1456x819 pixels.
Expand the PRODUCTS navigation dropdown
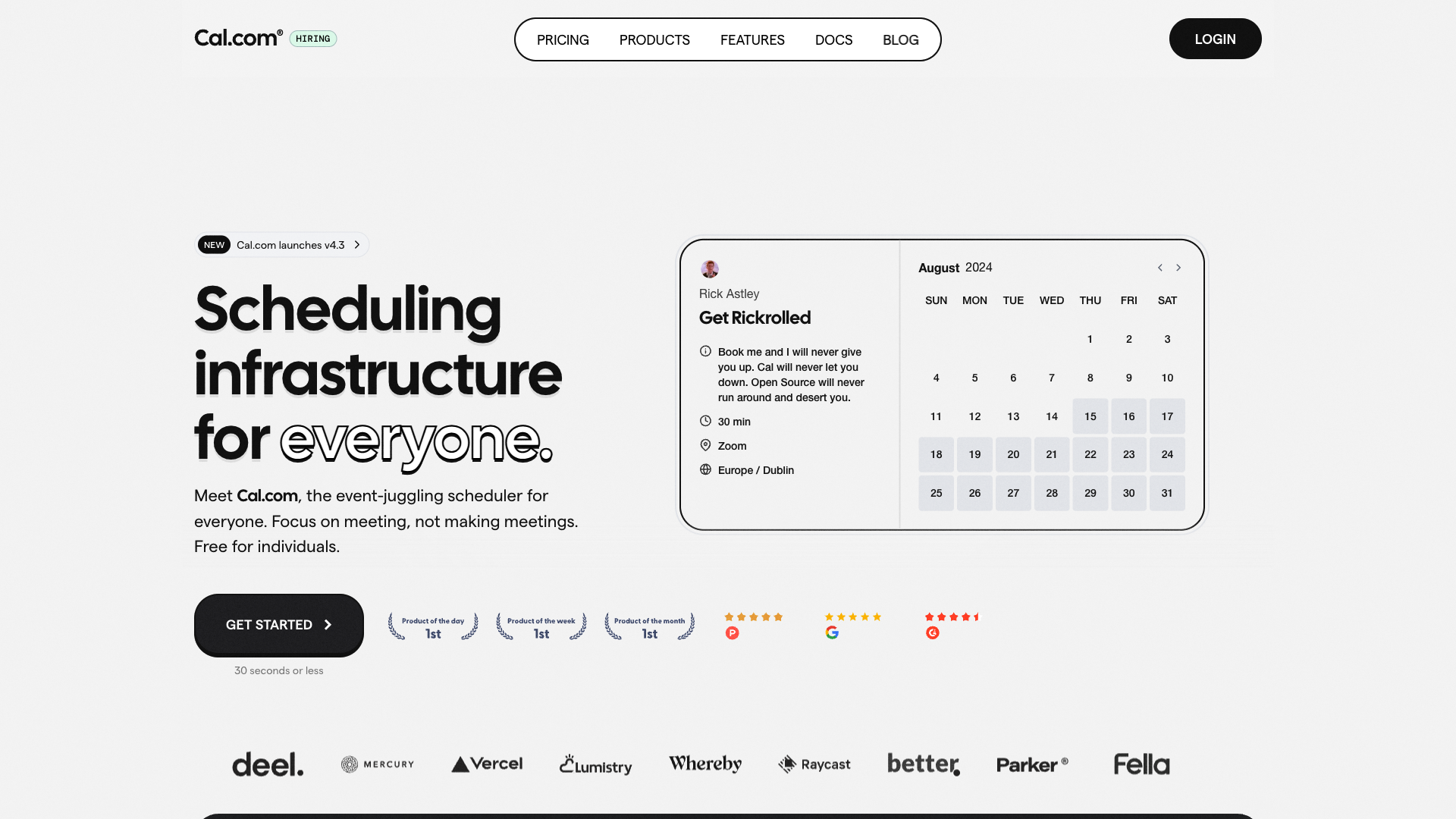click(654, 39)
